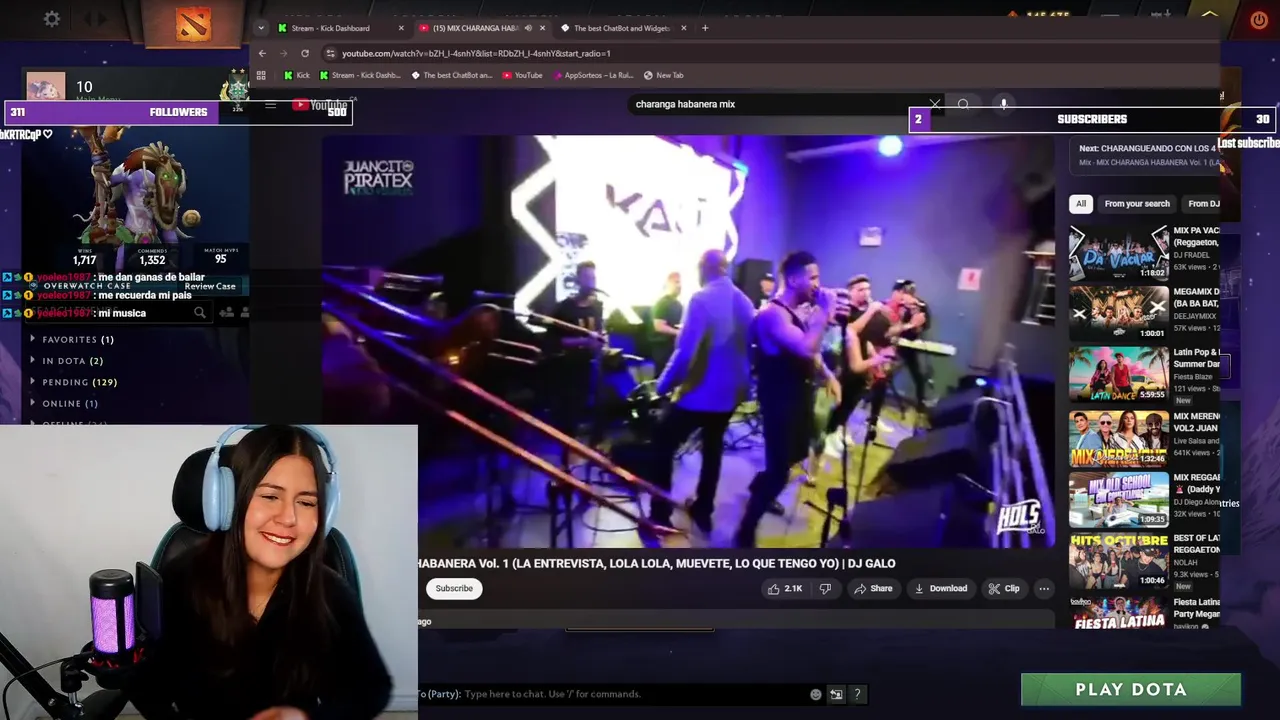1280x720 pixels.
Task: Open the YouTube bookmark
Action: point(522,75)
